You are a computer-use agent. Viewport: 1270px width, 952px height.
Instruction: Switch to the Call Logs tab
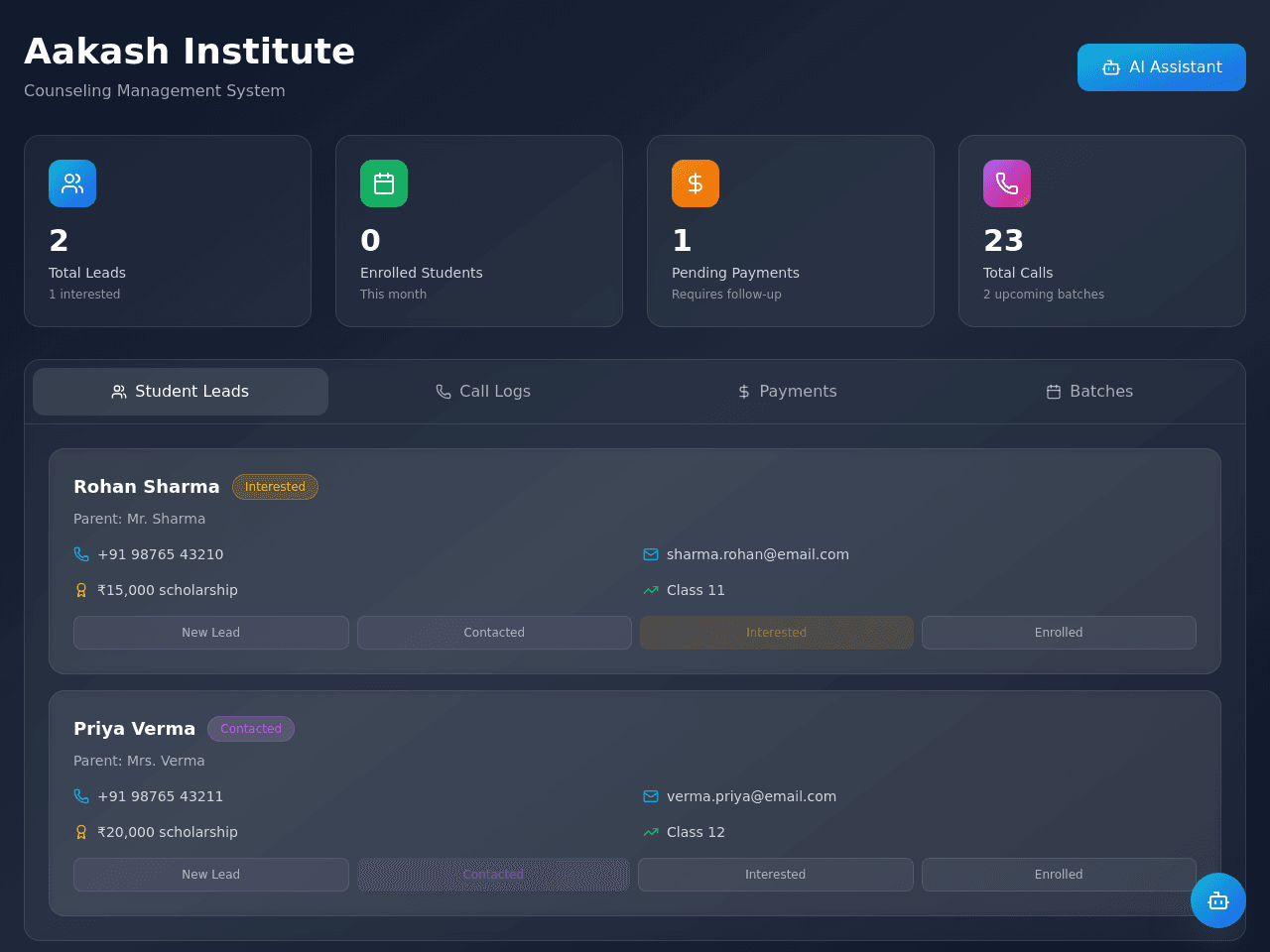(x=483, y=392)
